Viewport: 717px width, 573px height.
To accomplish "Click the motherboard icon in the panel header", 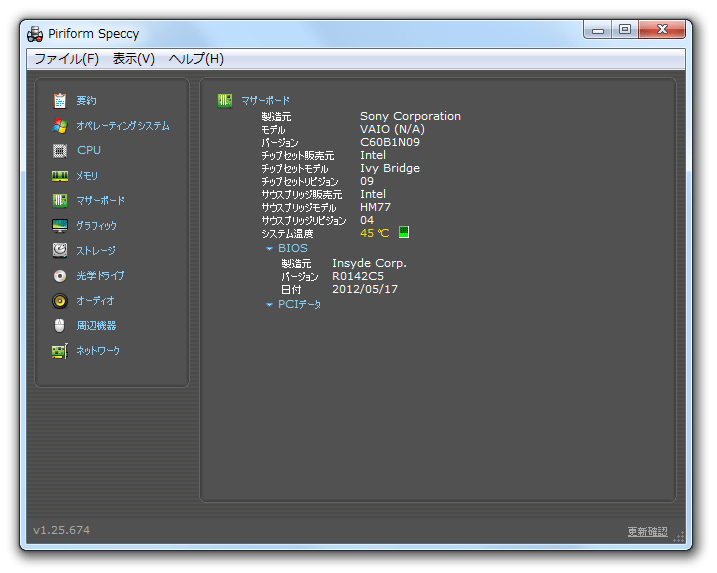I will (225, 100).
